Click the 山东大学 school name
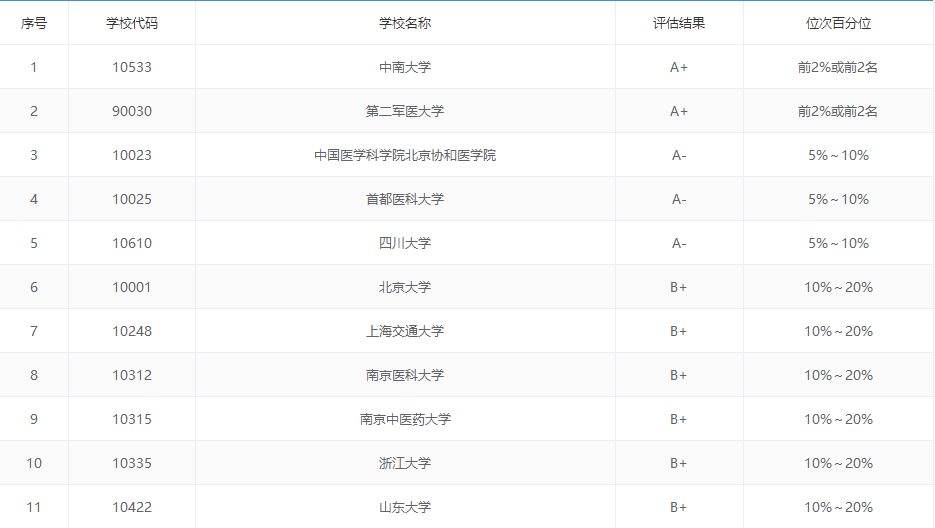935x528 pixels. pyautogui.click(x=405, y=507)
